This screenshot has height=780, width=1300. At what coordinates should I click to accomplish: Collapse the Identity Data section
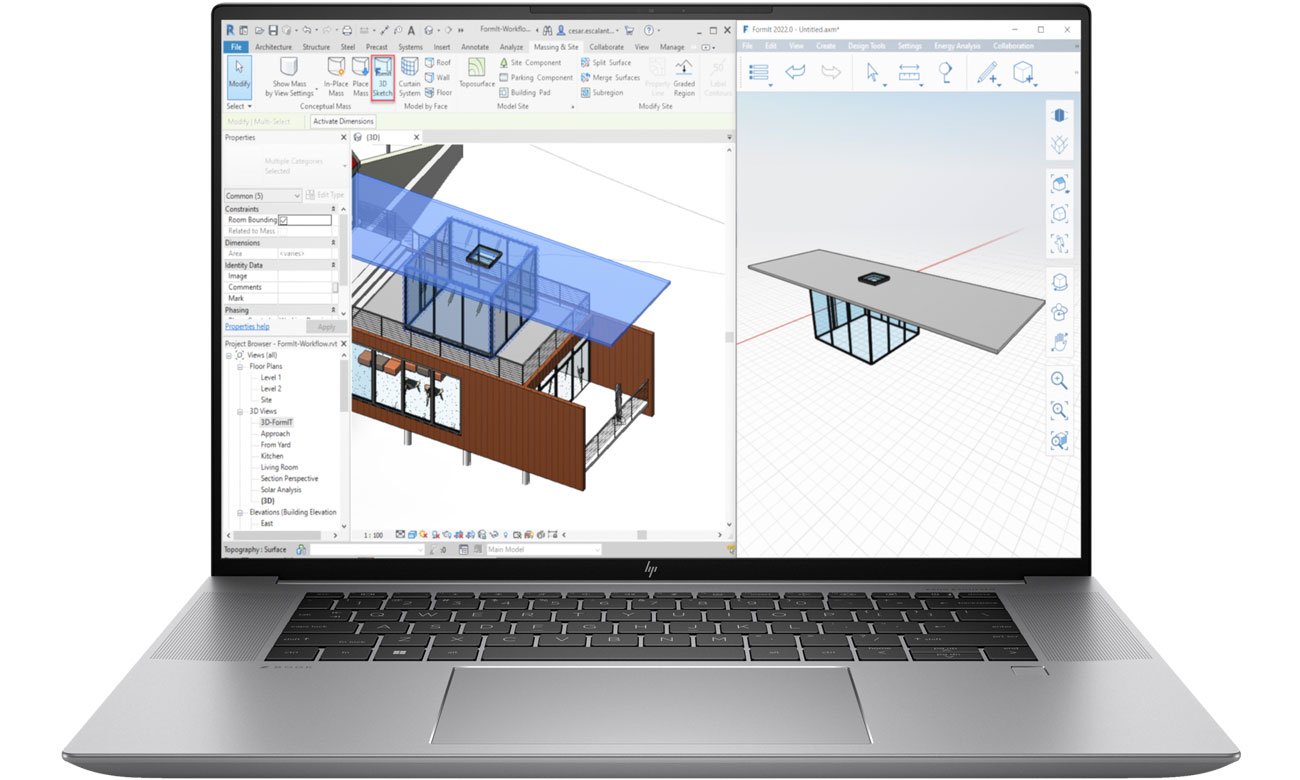click(334, 265)
